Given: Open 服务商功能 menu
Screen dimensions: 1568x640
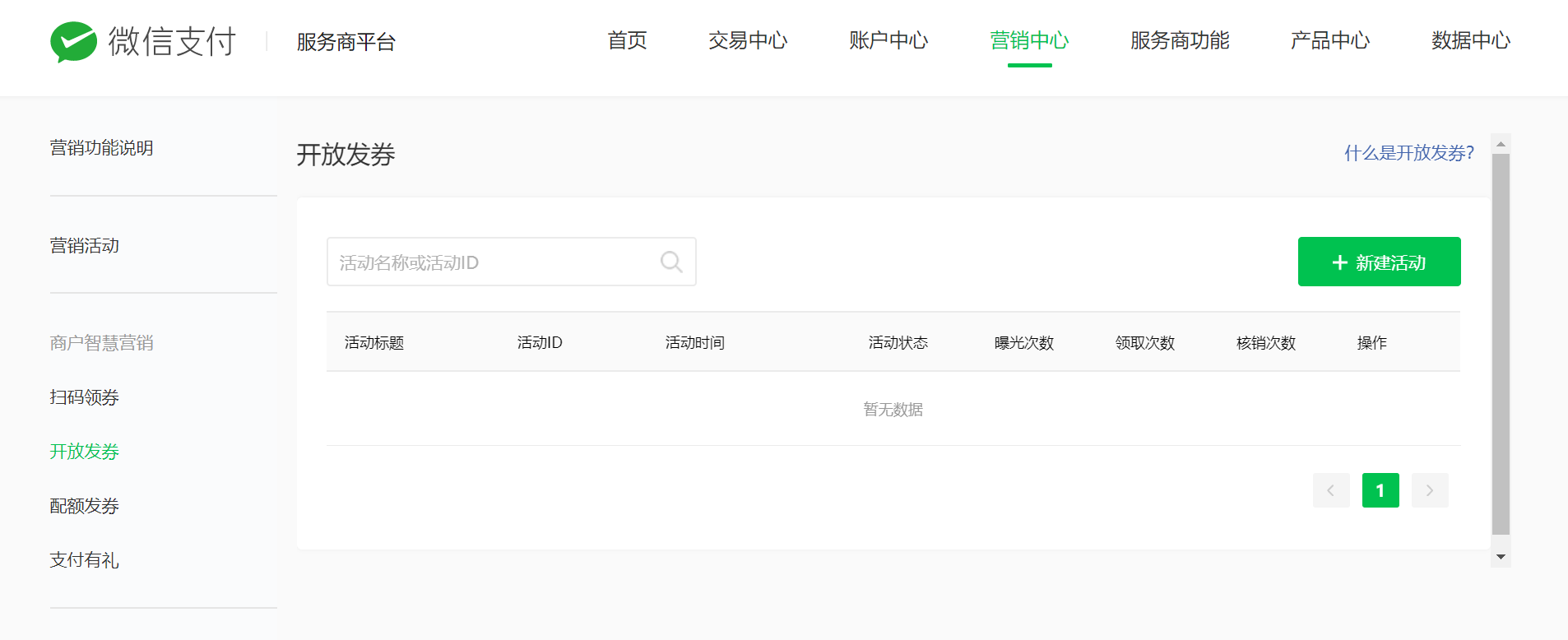Looking at the screenshot, I should (1180, 40).
